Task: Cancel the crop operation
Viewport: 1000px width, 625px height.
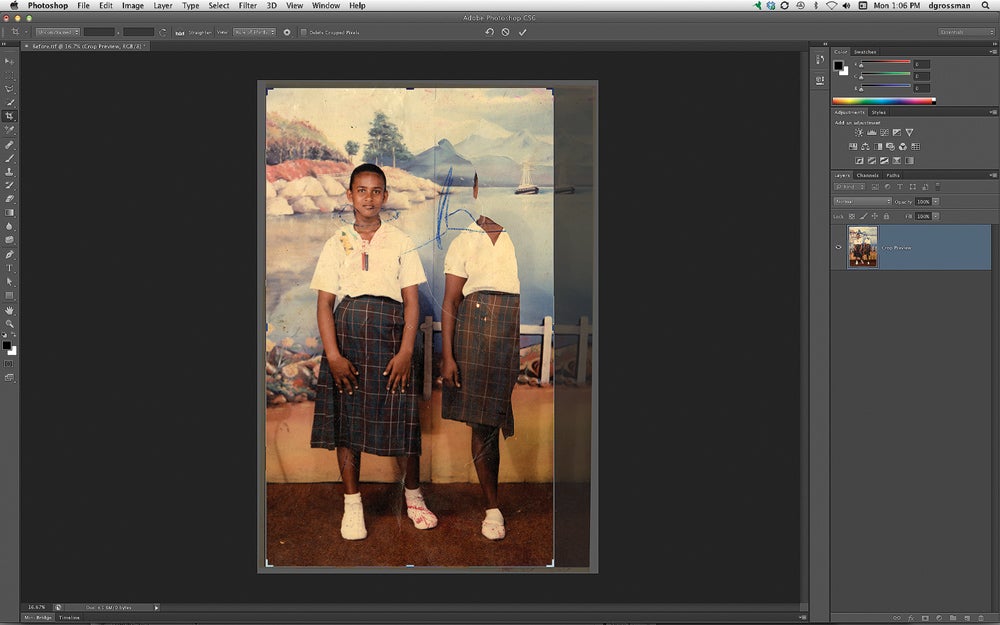Action: tap(506, 32)
